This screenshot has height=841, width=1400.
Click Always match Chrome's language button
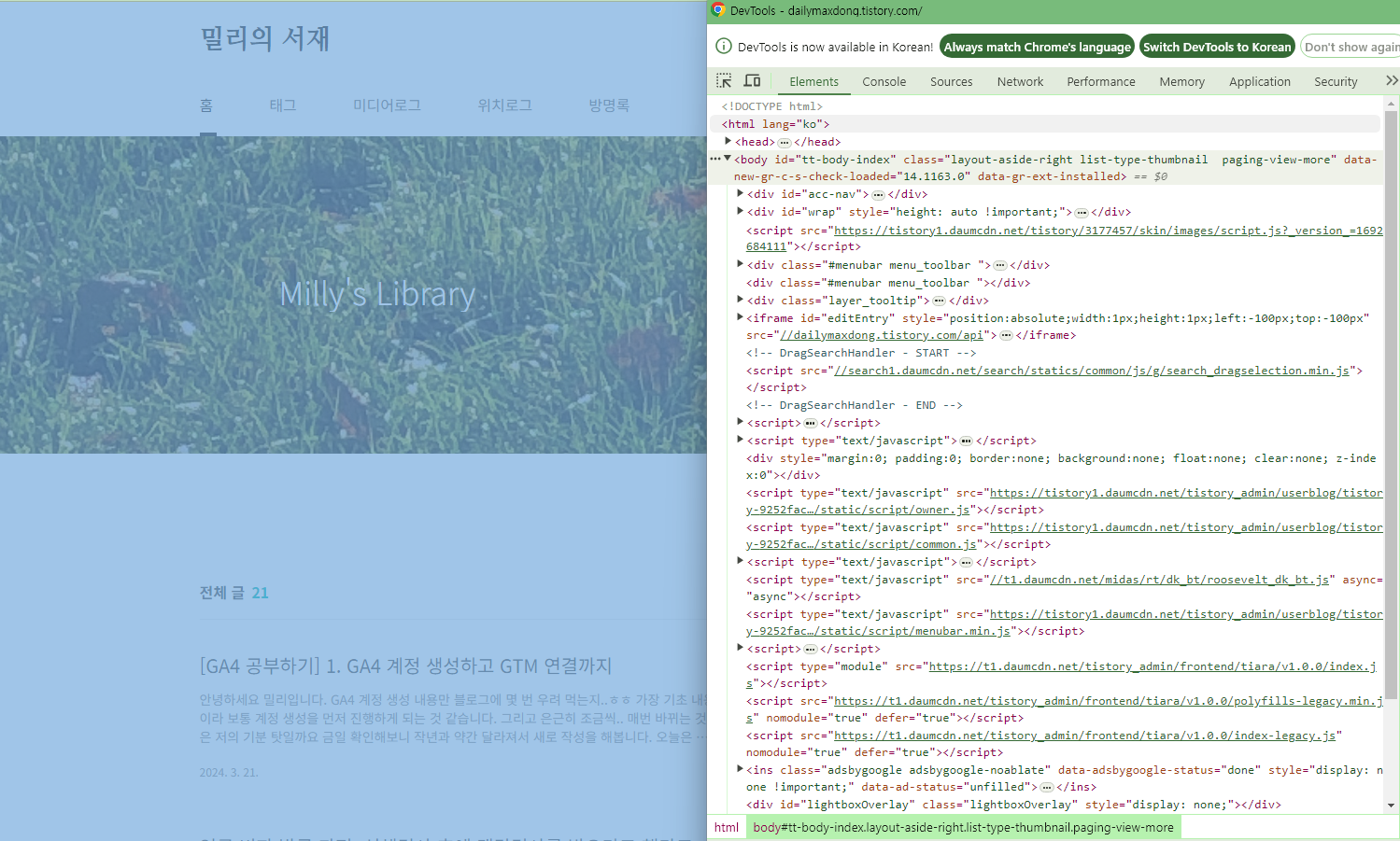[1037, 47]
